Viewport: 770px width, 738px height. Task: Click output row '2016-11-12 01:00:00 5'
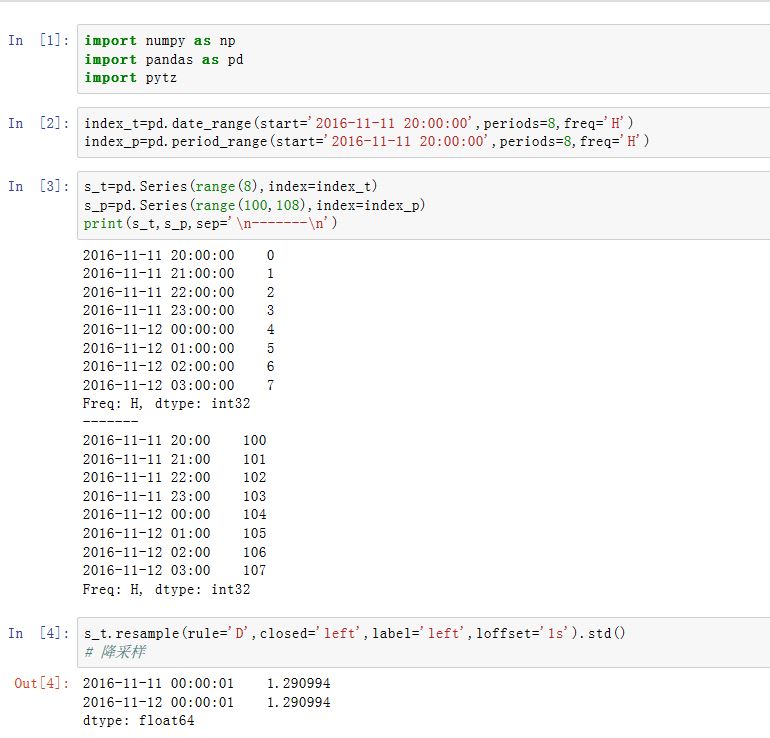click(178, 348)
